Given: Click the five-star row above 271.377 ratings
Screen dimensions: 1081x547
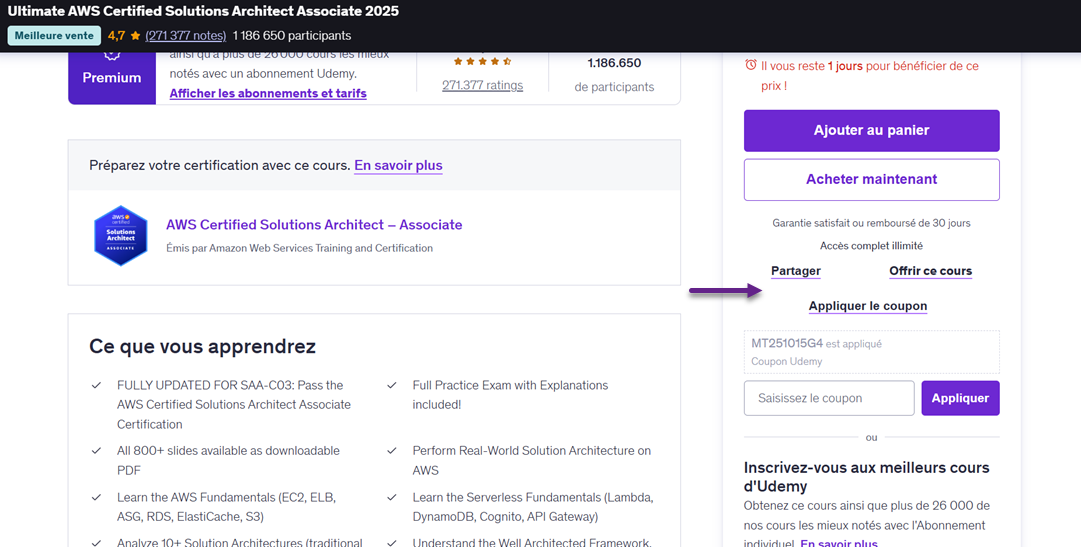Looking at the screenshot, I should click(483, 61).
